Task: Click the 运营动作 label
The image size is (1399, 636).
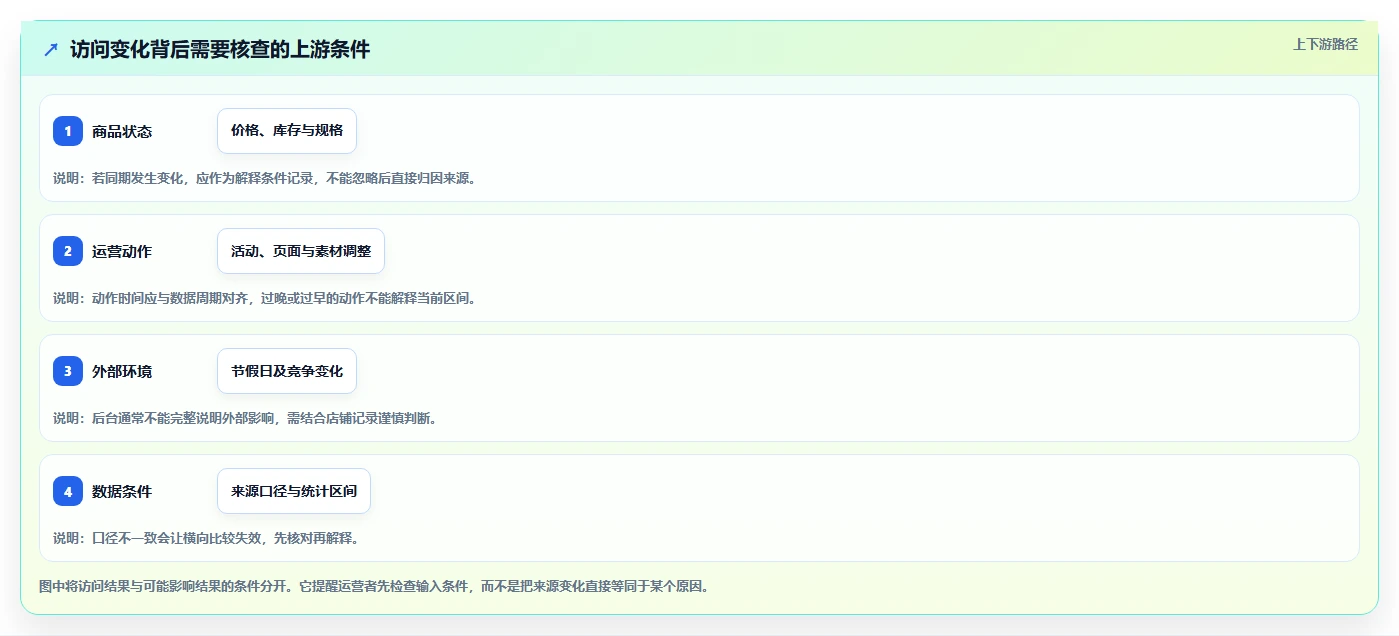Action: pos(122,252)
